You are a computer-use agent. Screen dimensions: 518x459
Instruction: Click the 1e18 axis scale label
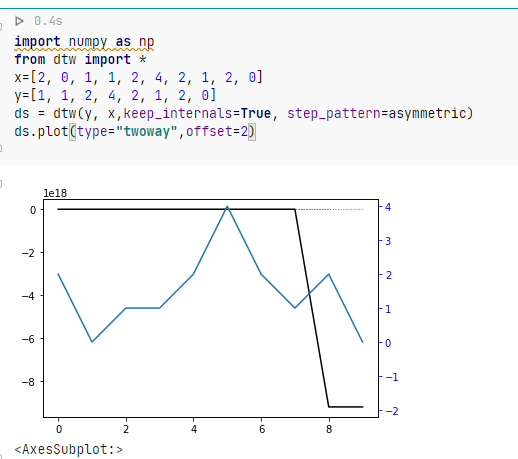tap(55, 193)
